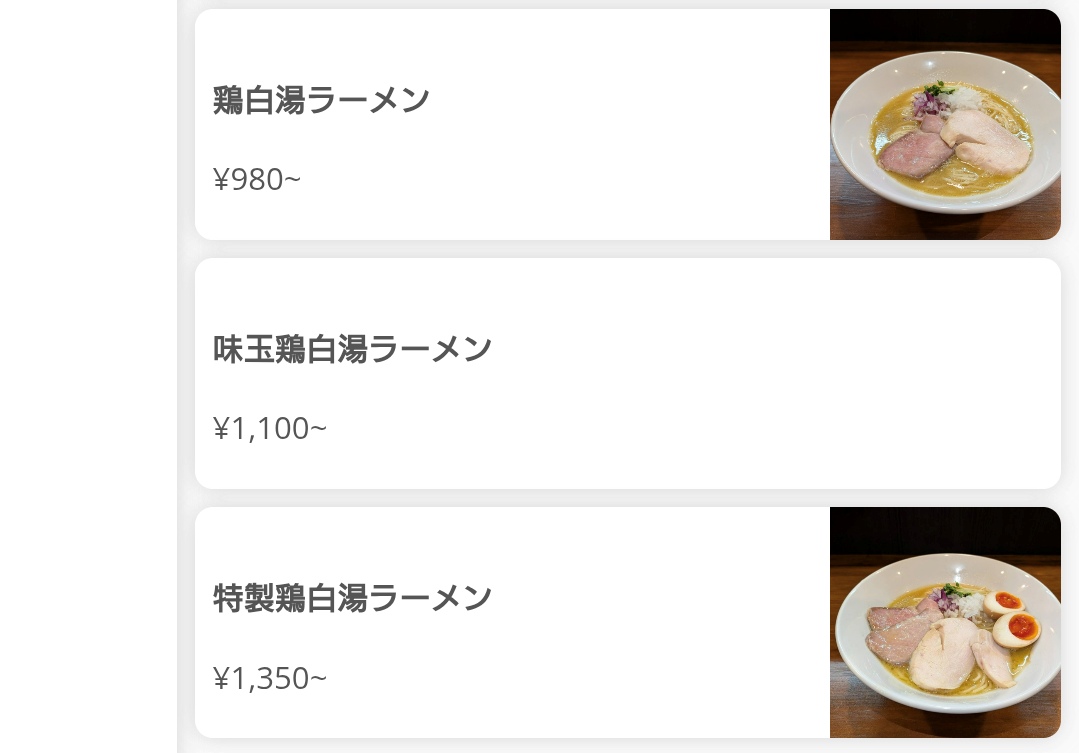Click the red onion topping in the ¥980 ramen photo
1079x753 pixels.
coord(924,101)
